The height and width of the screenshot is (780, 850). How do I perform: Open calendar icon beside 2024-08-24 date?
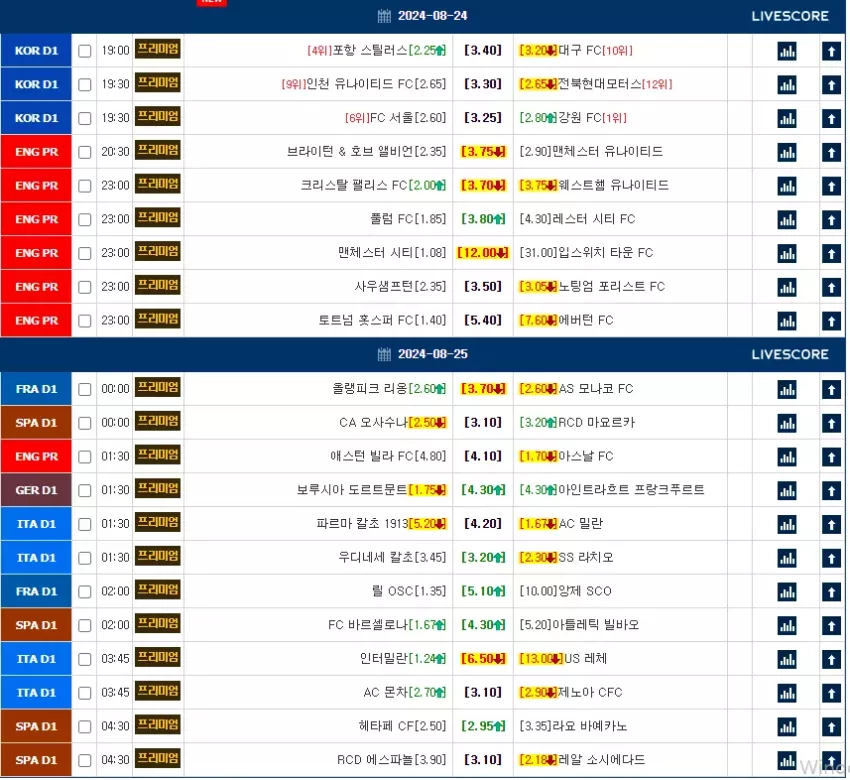[x=384, y=16]
